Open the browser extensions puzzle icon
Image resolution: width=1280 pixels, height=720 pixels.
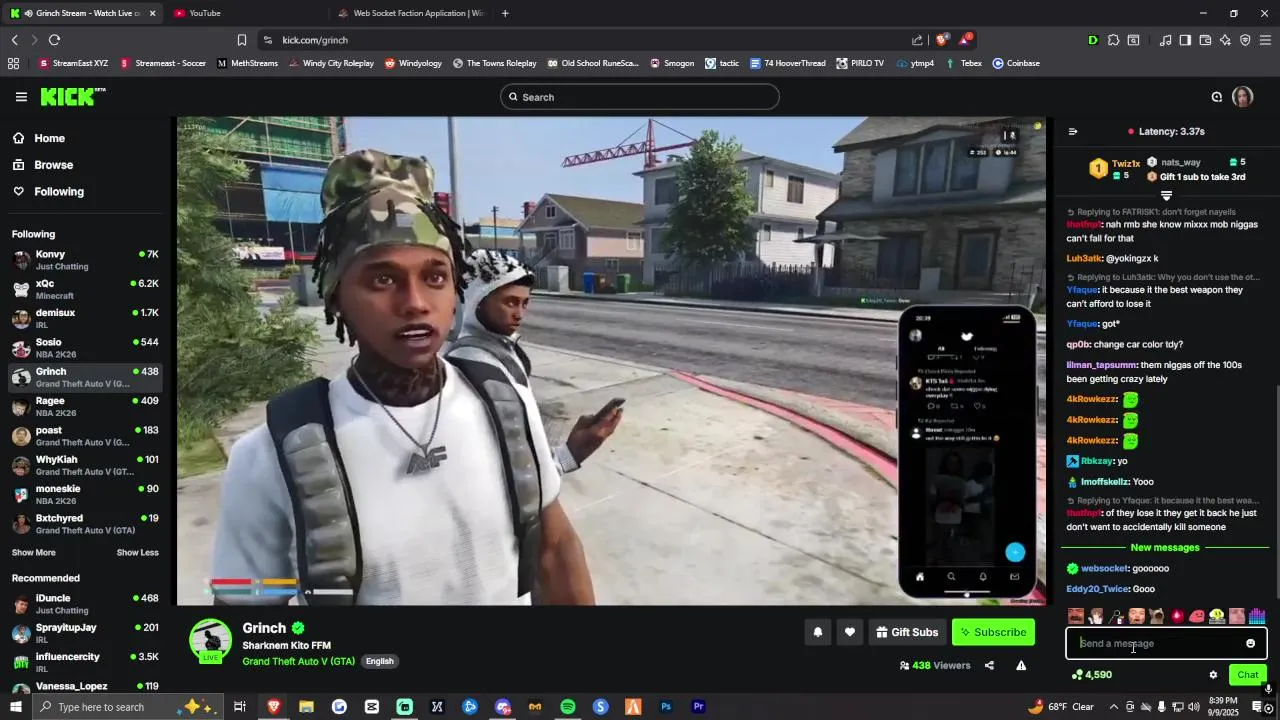1113,40
